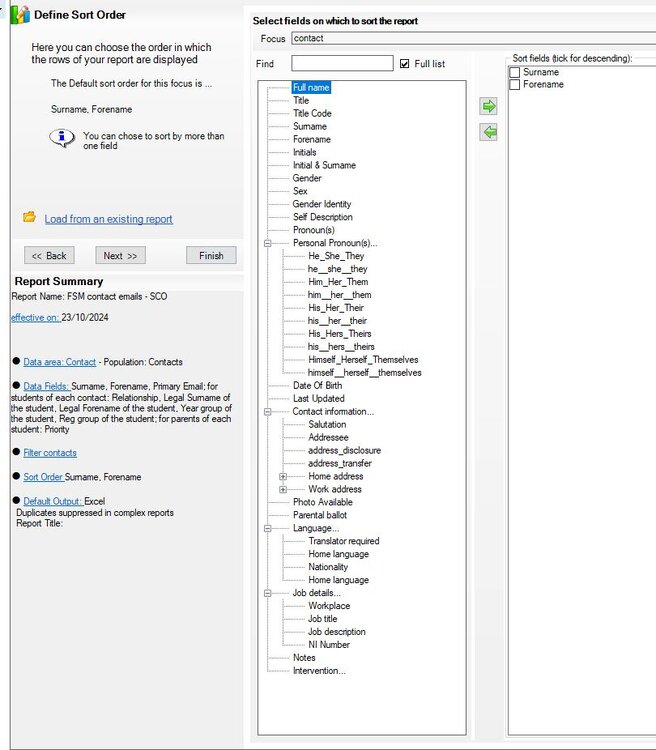The height and width of the screenshot is (750, 656).
Task: Click the green right arrow to add field
Action: click(488, 106)
